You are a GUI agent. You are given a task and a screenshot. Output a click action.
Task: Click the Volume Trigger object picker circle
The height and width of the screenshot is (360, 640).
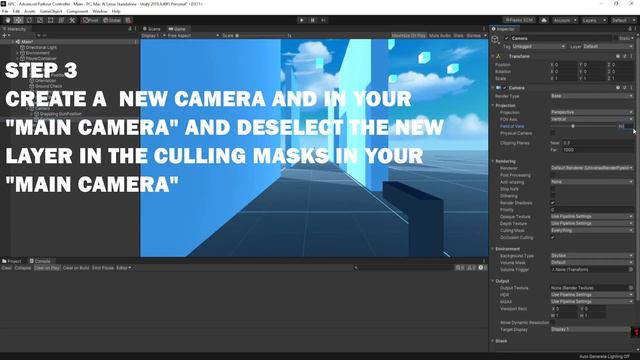pyautogui.click(x=631, y=269)
